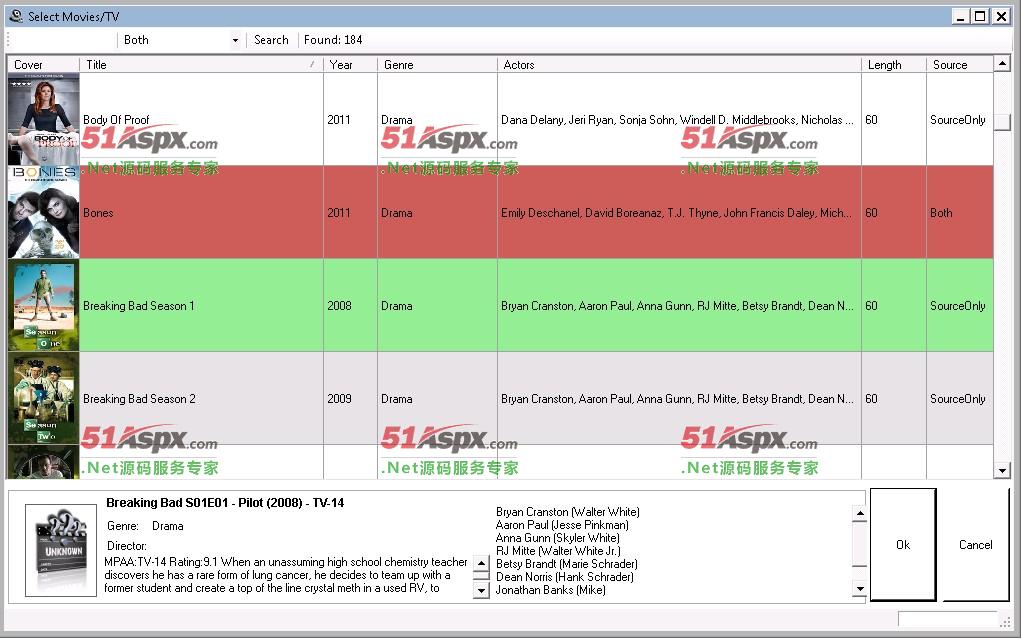Click the Breaking Bad Season 2 cover
Image resolution: width=1022 pixels, height=639 pixels.
tap(43, 398)
